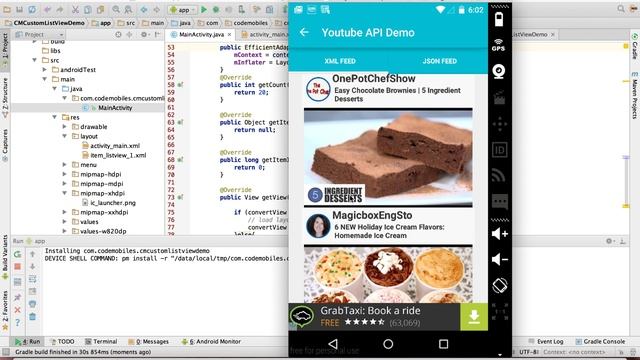Switch to the XML FEED tab
This screenshot has width=640, height=360.
point(340,61)
